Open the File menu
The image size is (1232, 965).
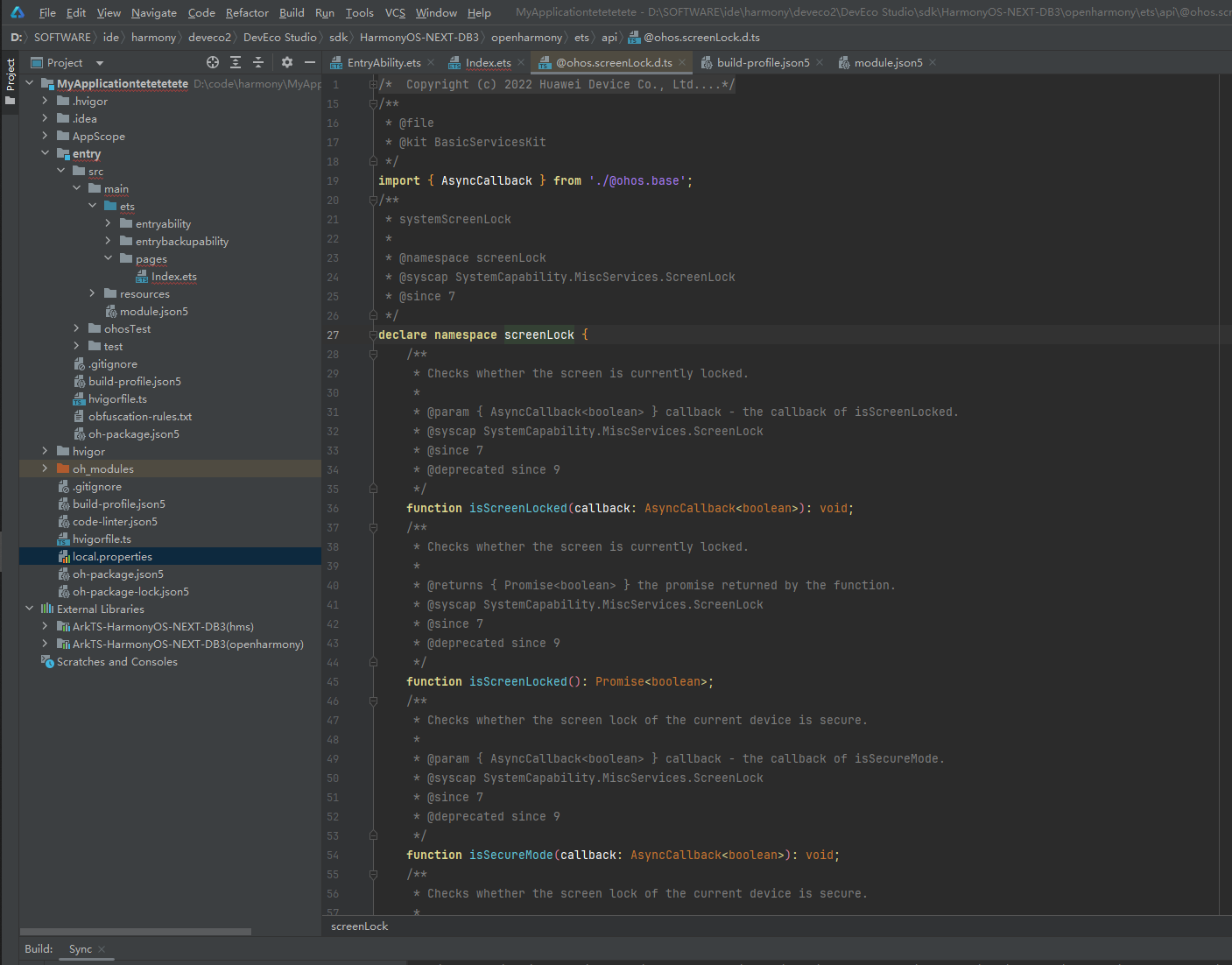point(47,12)
